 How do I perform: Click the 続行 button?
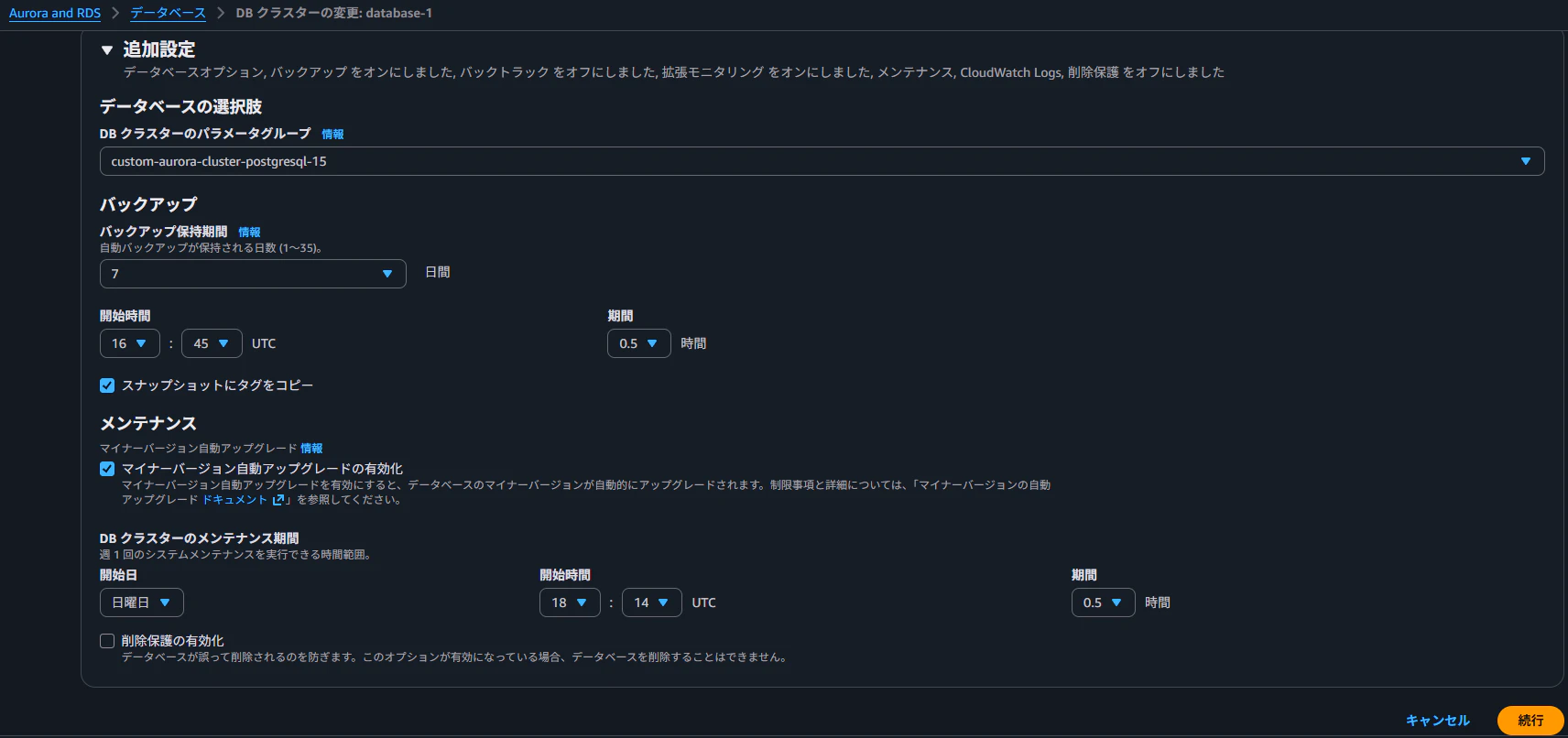tap(1530, 721)
